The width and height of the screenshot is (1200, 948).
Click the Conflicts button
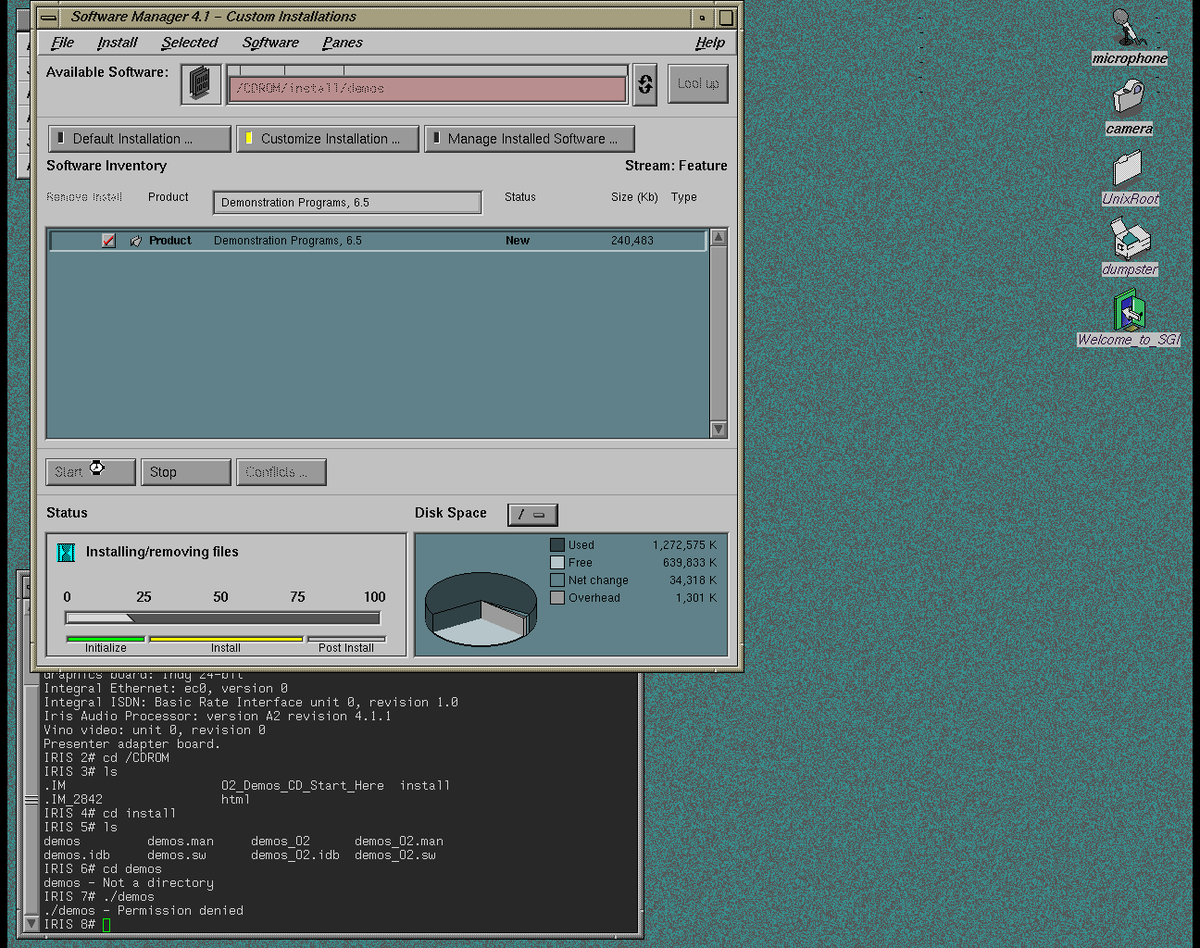pyautogui.click(x=282, y=472)
